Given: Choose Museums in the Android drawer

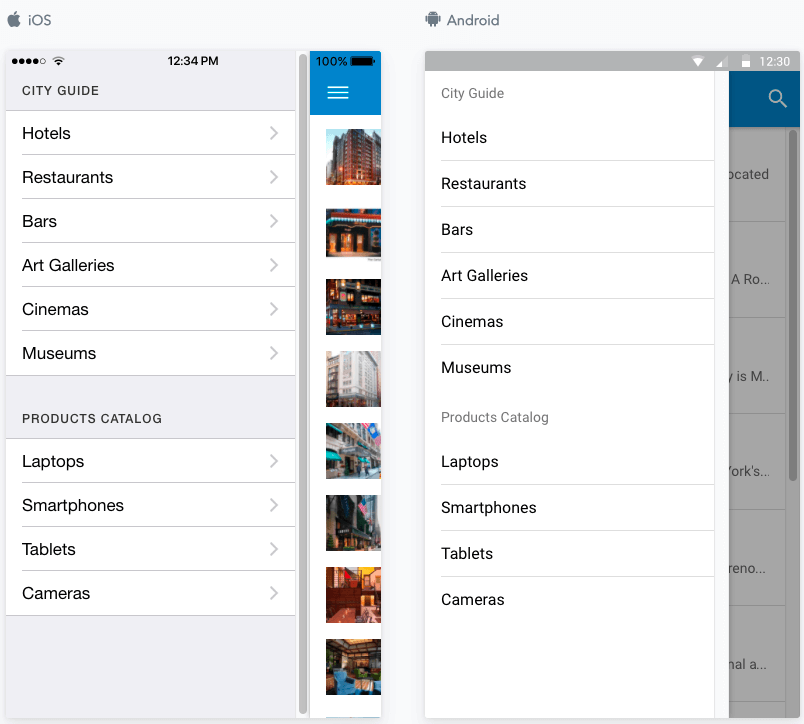Looking at the screenshot, I should (x=570, y=368).
